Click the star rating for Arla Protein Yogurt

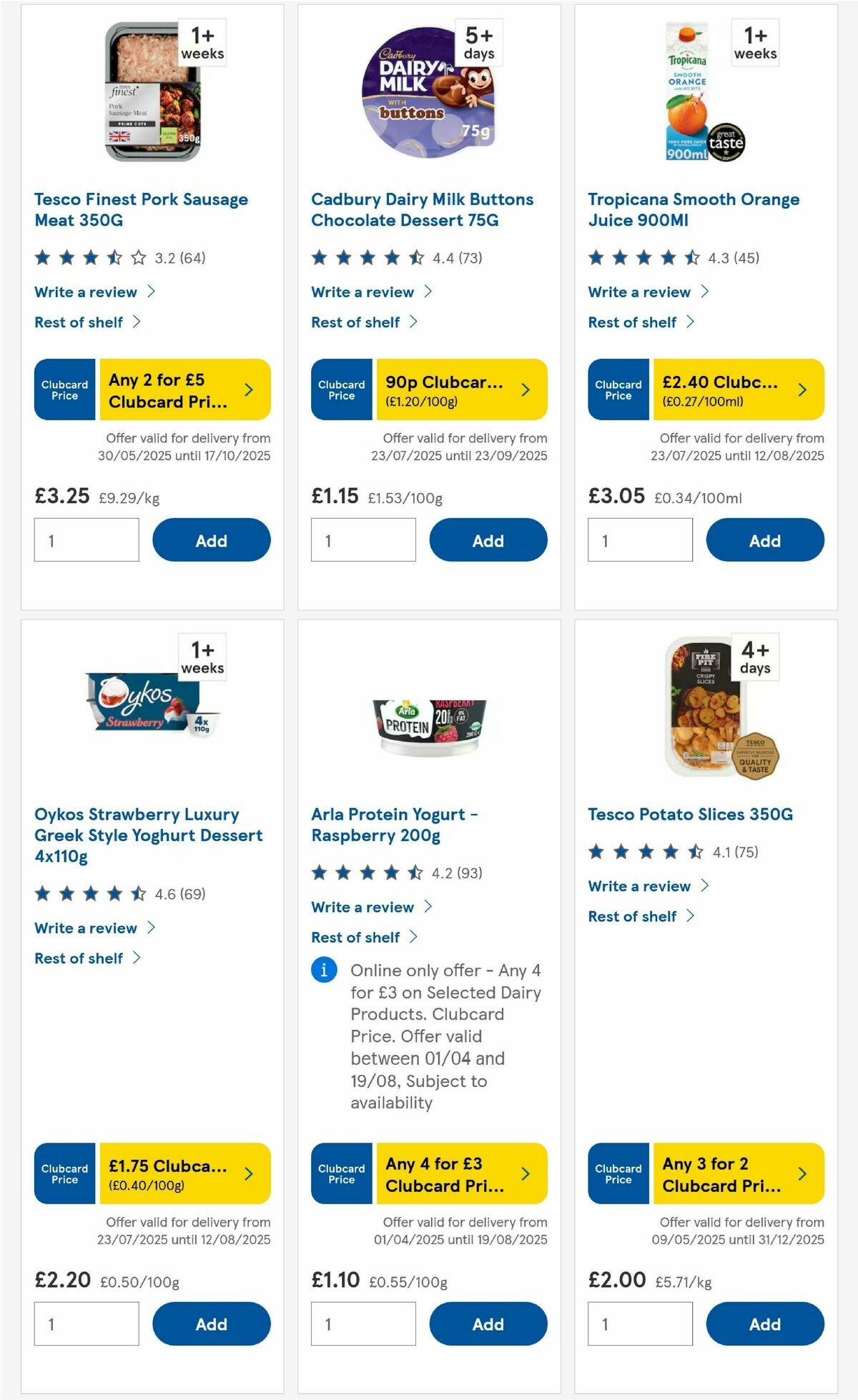365,873
